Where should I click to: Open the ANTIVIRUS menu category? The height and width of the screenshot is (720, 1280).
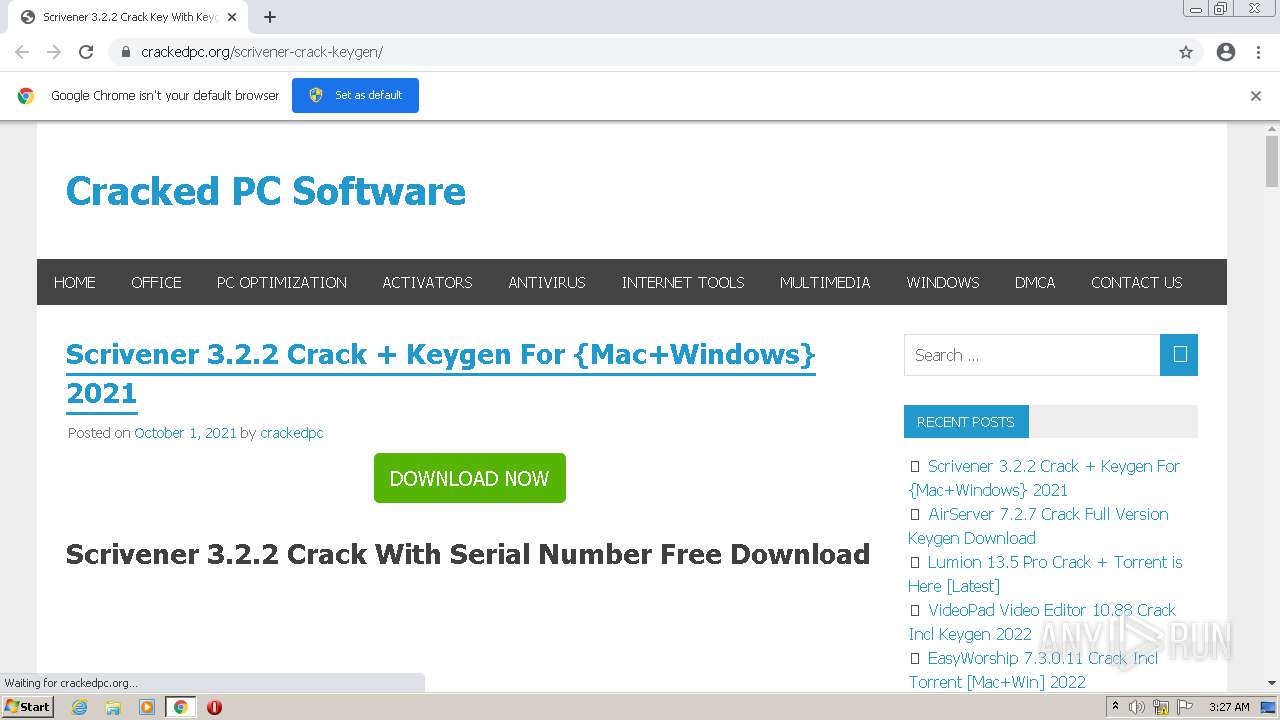coord(547,282)
